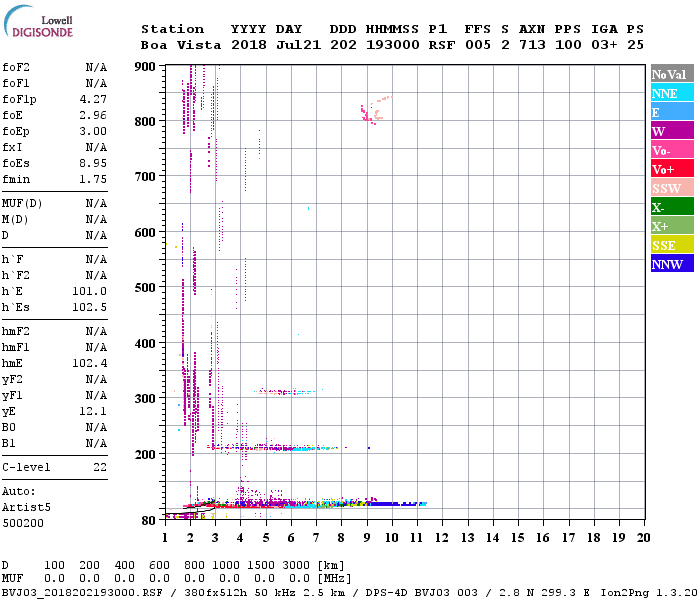Select the Vo+ red legend swatch
Screen dimensions: 700x600
point(672,169)
